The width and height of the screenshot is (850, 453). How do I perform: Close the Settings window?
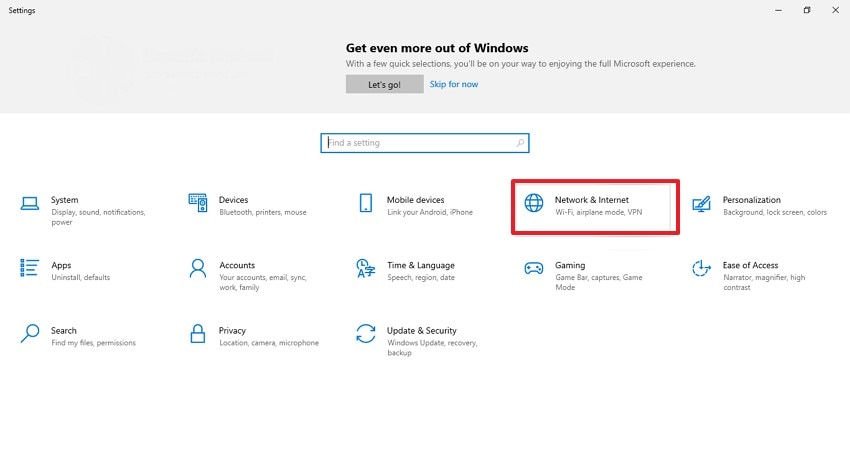tap(835, 10)
